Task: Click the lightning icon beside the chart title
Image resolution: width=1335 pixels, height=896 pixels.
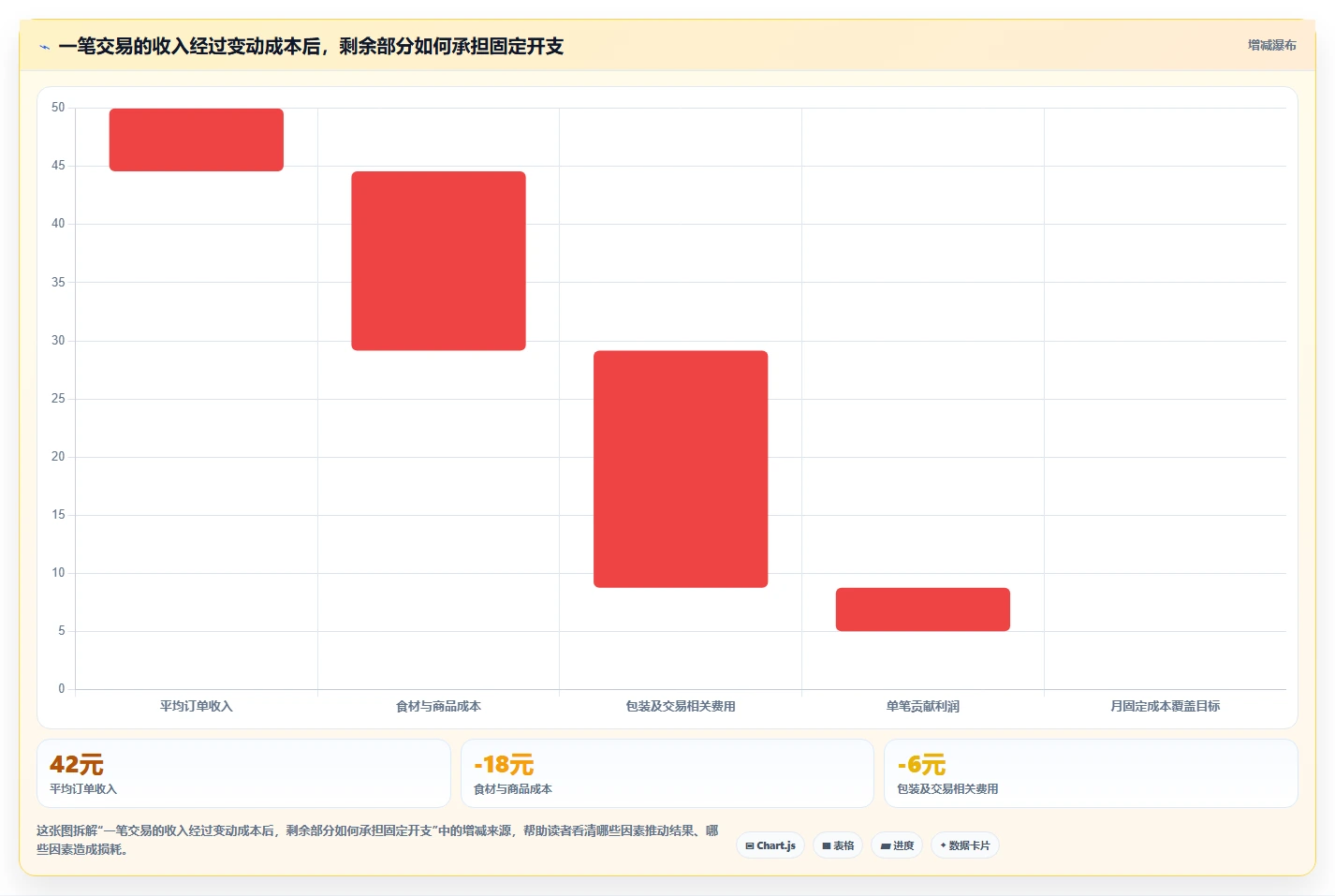Action: [44, 47]
